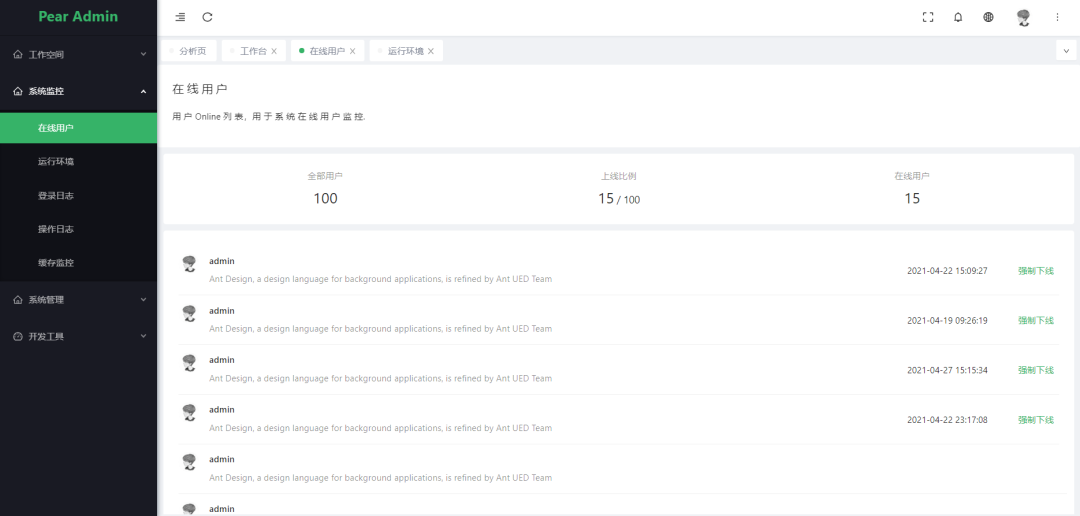1080x516 pixels.
Task: Open 操作日志 from the sidebar
Action: tap(56, 229)
